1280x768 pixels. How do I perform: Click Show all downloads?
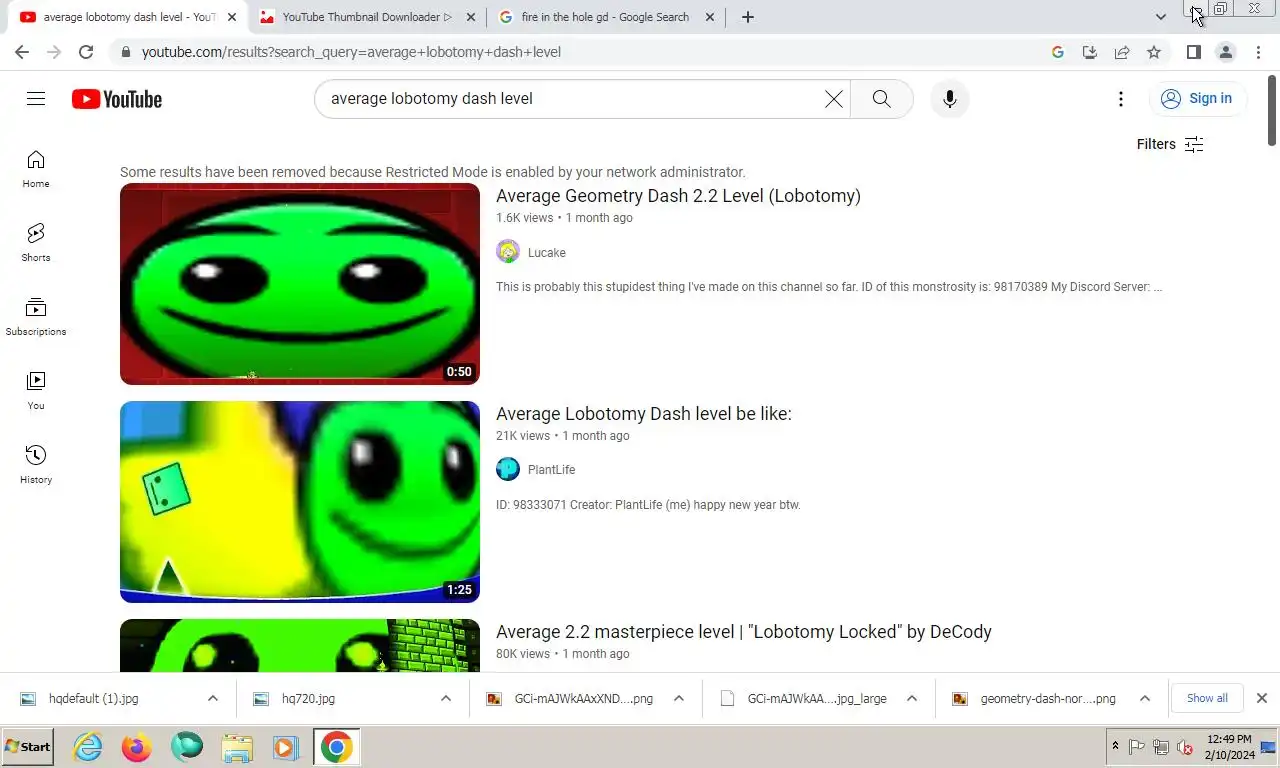coord(1207,698)
